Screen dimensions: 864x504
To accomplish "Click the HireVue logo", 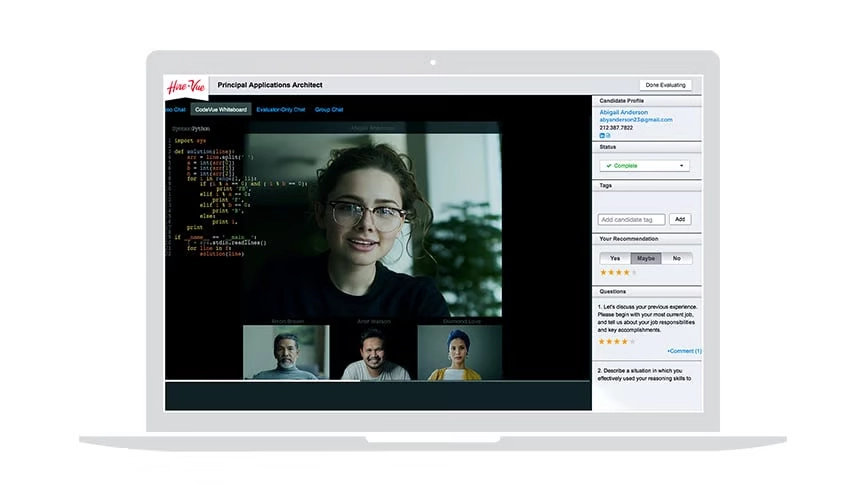I will [x=186, y=86].
